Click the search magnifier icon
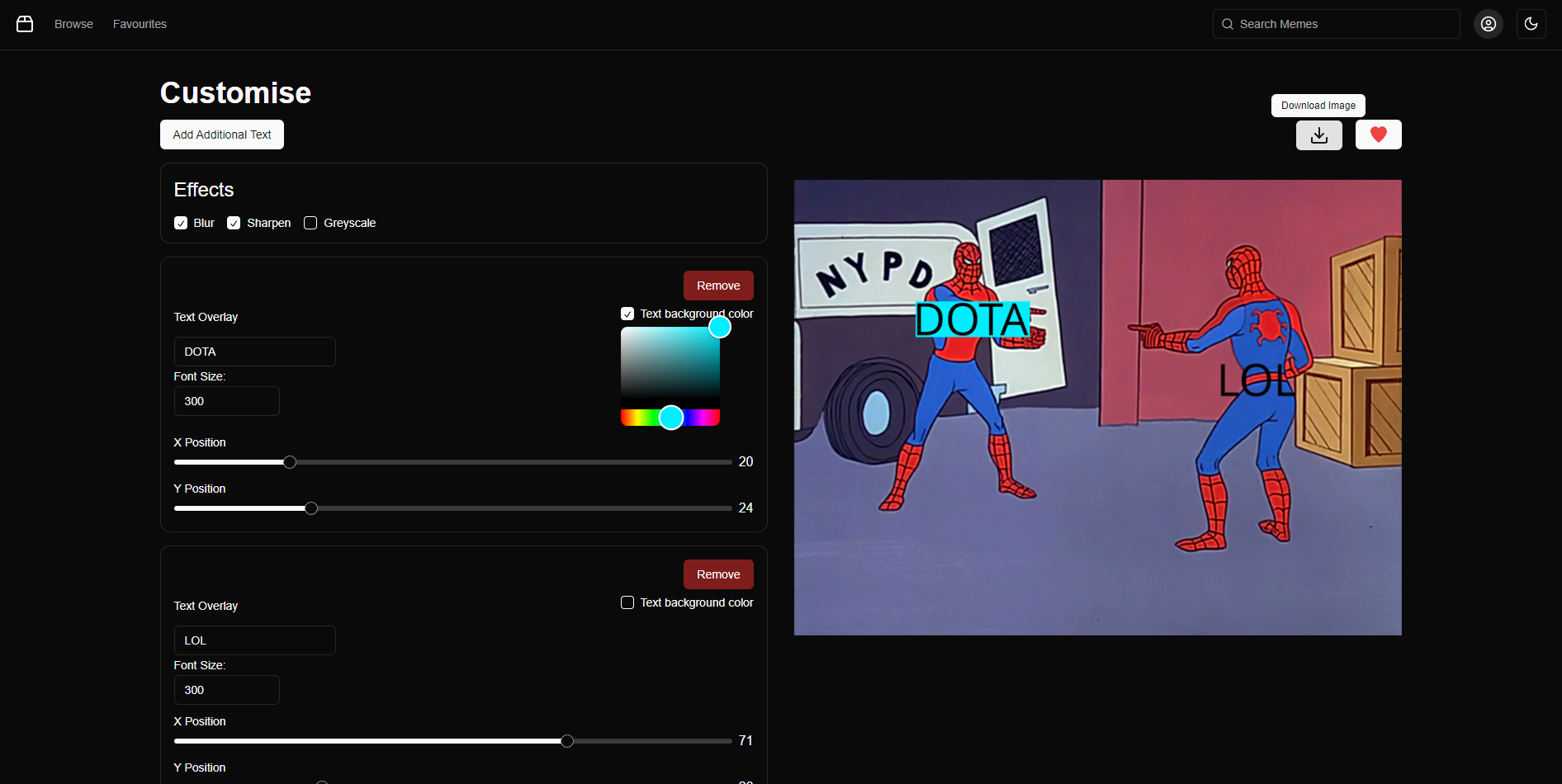 [1228, 24]
